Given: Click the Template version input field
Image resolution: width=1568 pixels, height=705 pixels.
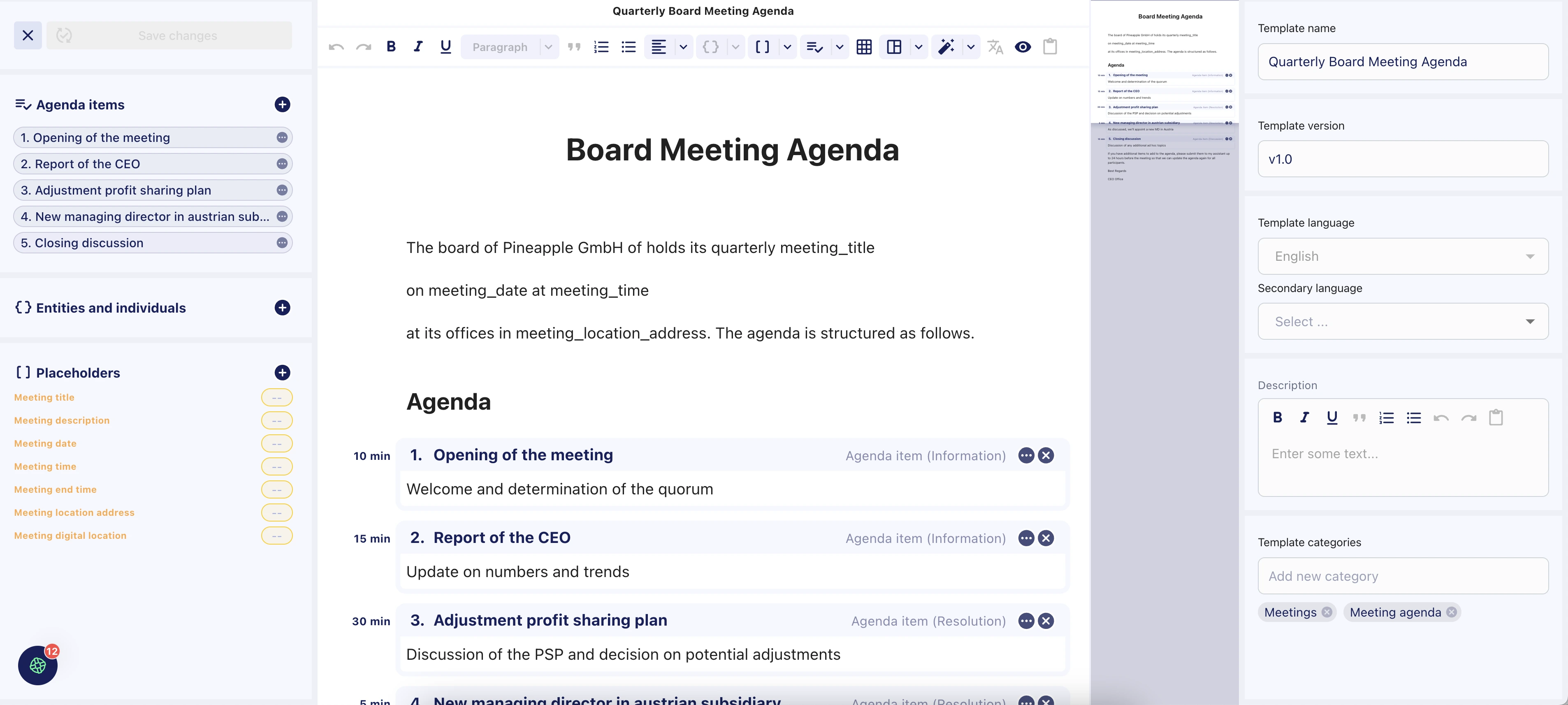Looking at the screenshot, I should point(1403,159).
